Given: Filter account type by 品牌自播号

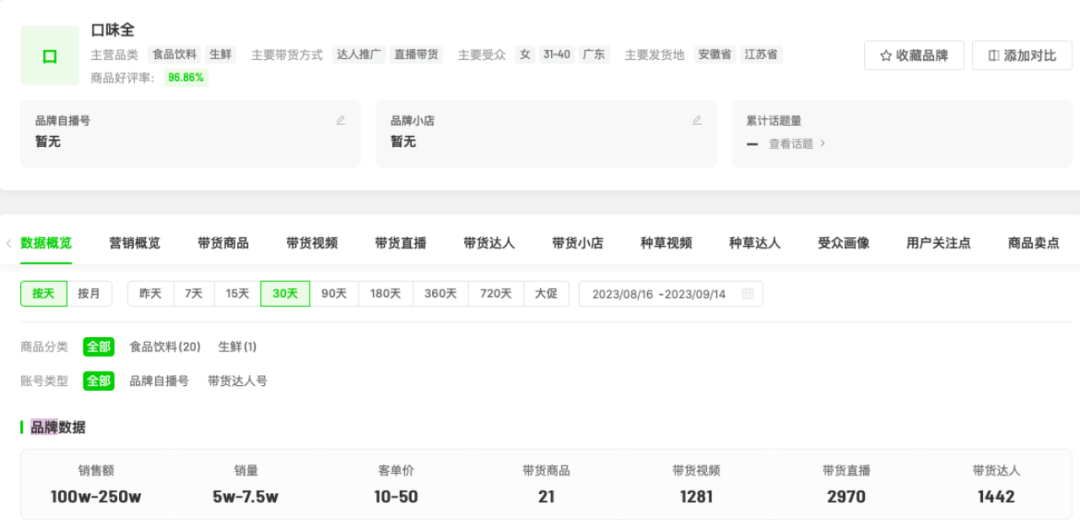Looking at the screenshot, I should [159, 381].
